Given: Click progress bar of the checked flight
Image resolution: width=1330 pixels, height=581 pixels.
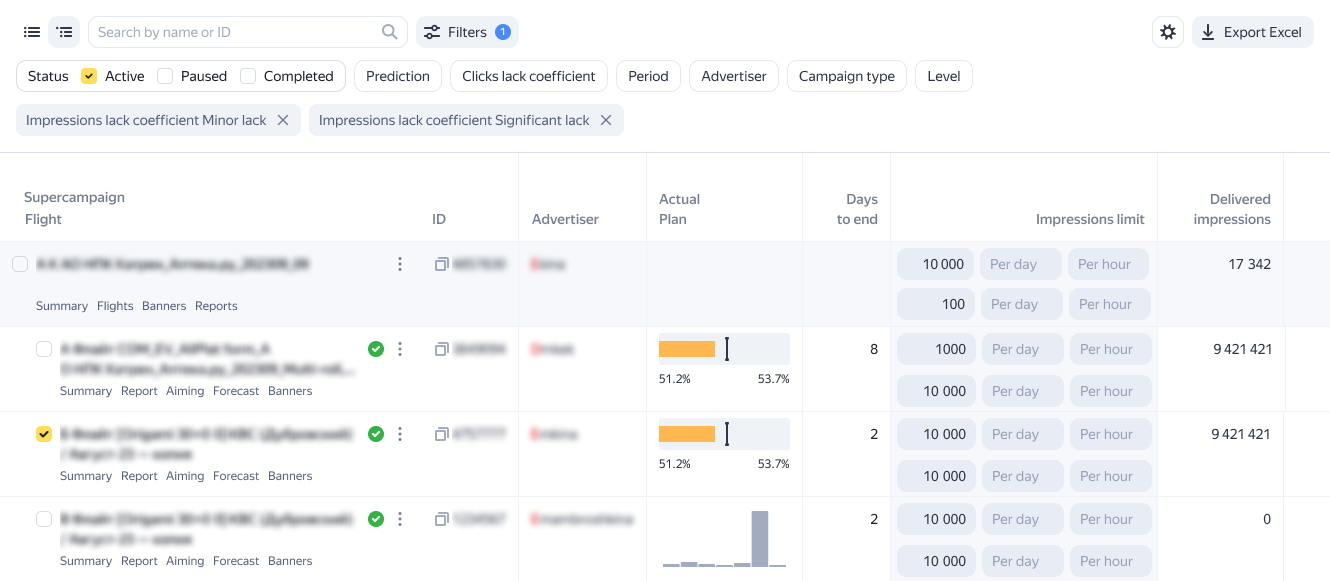Looking at the screenshot, I should click(724, 434).
